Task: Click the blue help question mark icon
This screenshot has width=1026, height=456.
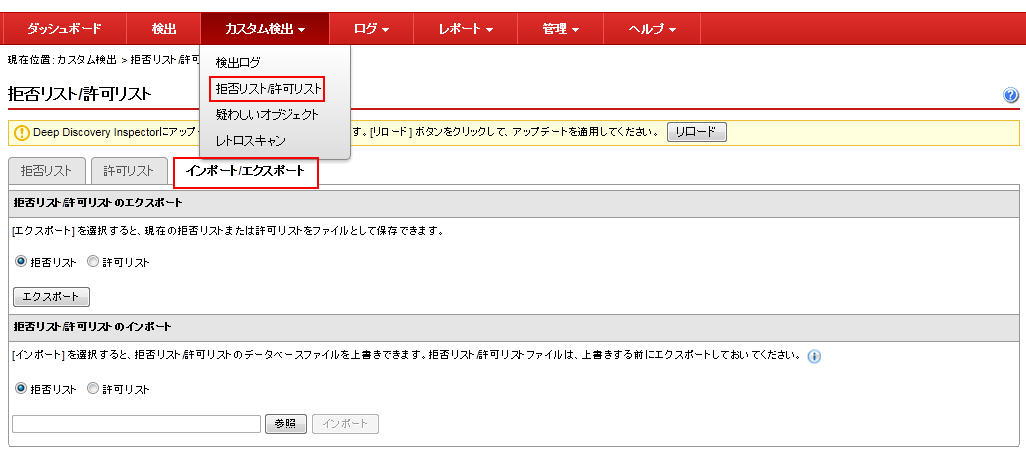Action: coord(1010,96)
